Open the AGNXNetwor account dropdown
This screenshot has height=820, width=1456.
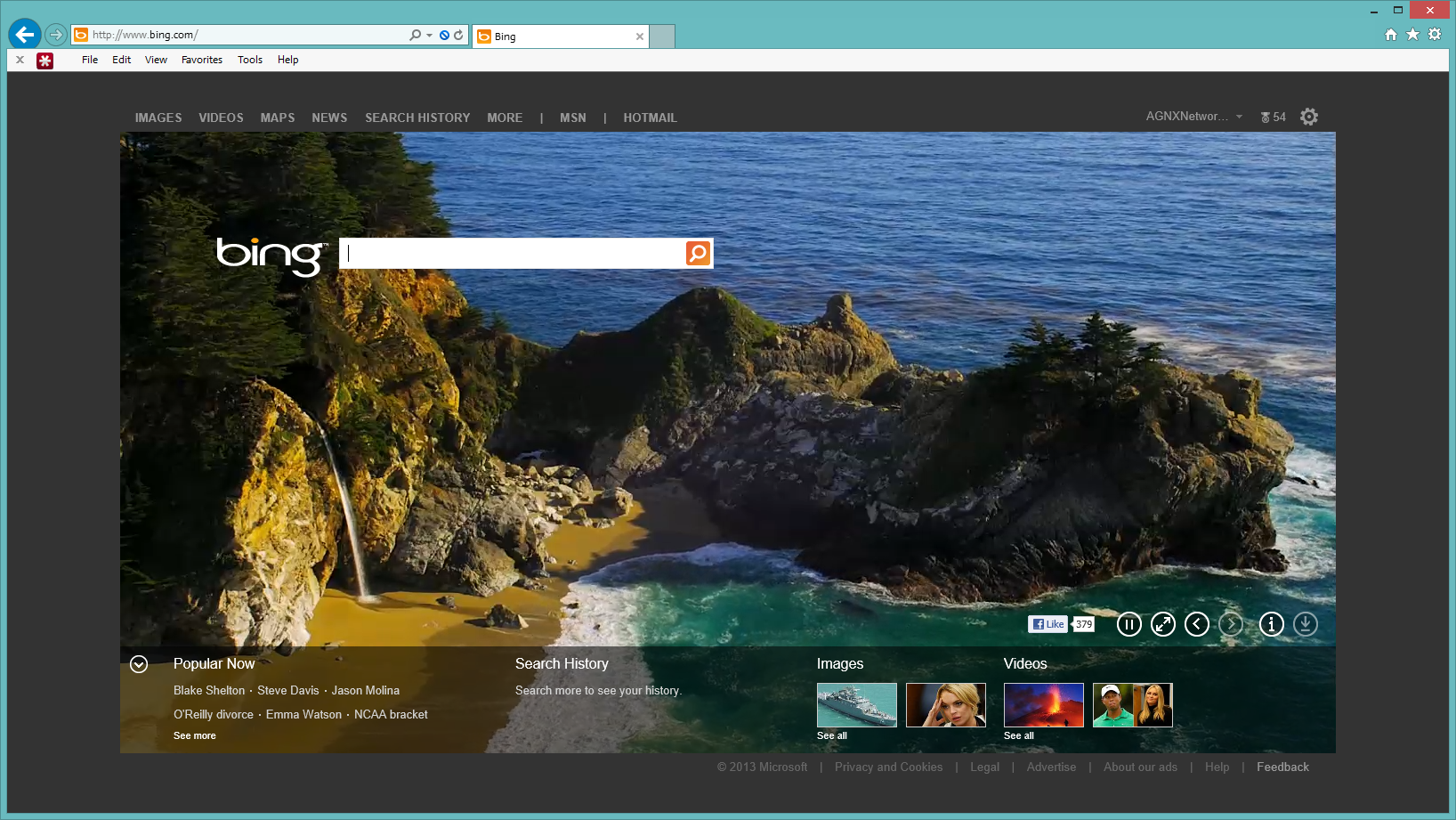[x=1194, y=117]
